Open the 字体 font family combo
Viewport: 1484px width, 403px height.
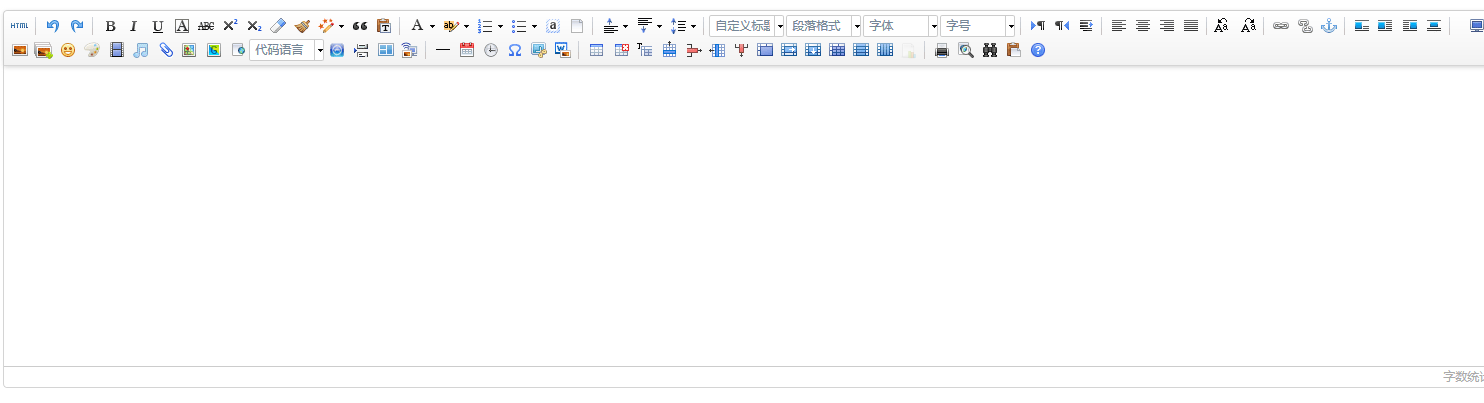[x=901, y=26]
